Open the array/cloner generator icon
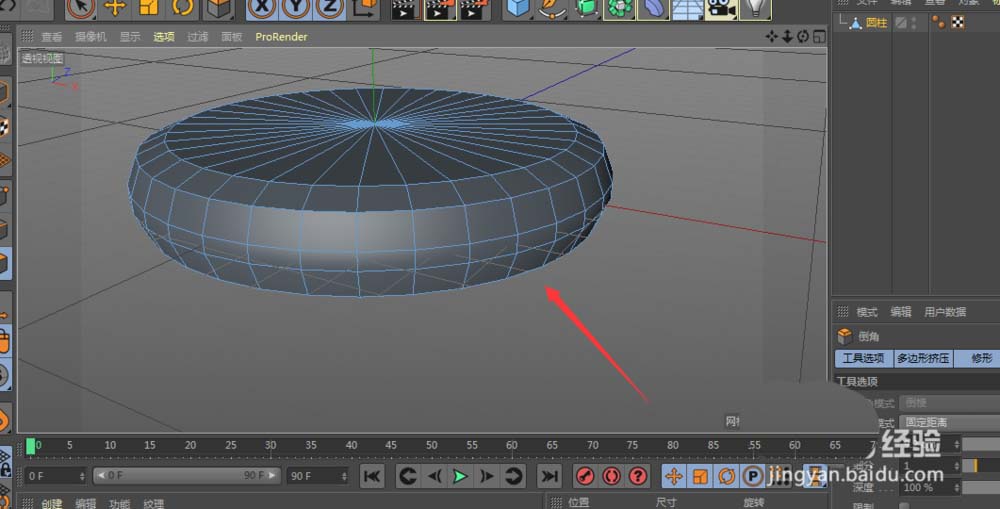1000x509 pixels. tap(620, 8)
